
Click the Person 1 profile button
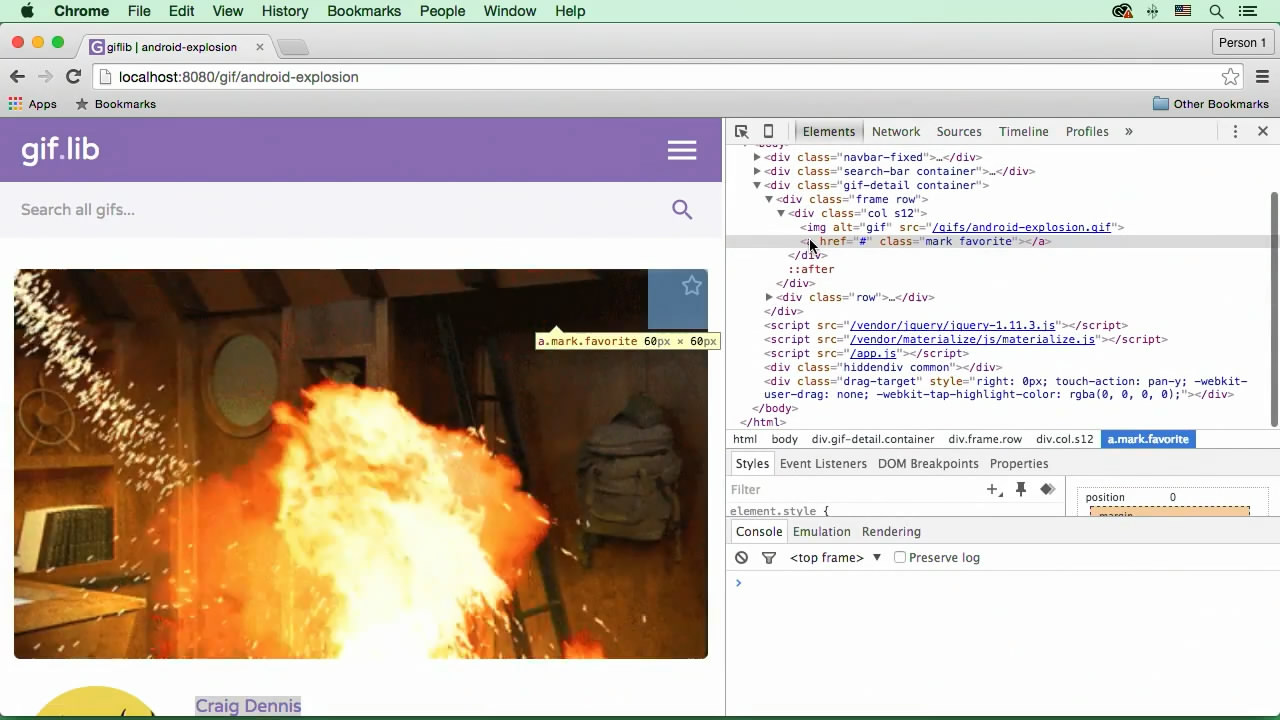click(1242, 43)
